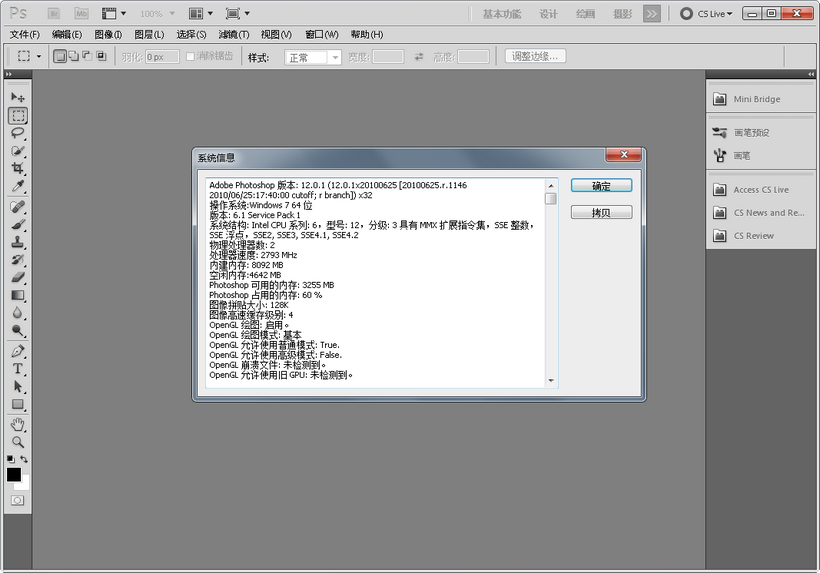Image resolution: width=820 pixels, height=573 pixels.
Task: Select the Pen tool
Action: [x=17, y=351]
